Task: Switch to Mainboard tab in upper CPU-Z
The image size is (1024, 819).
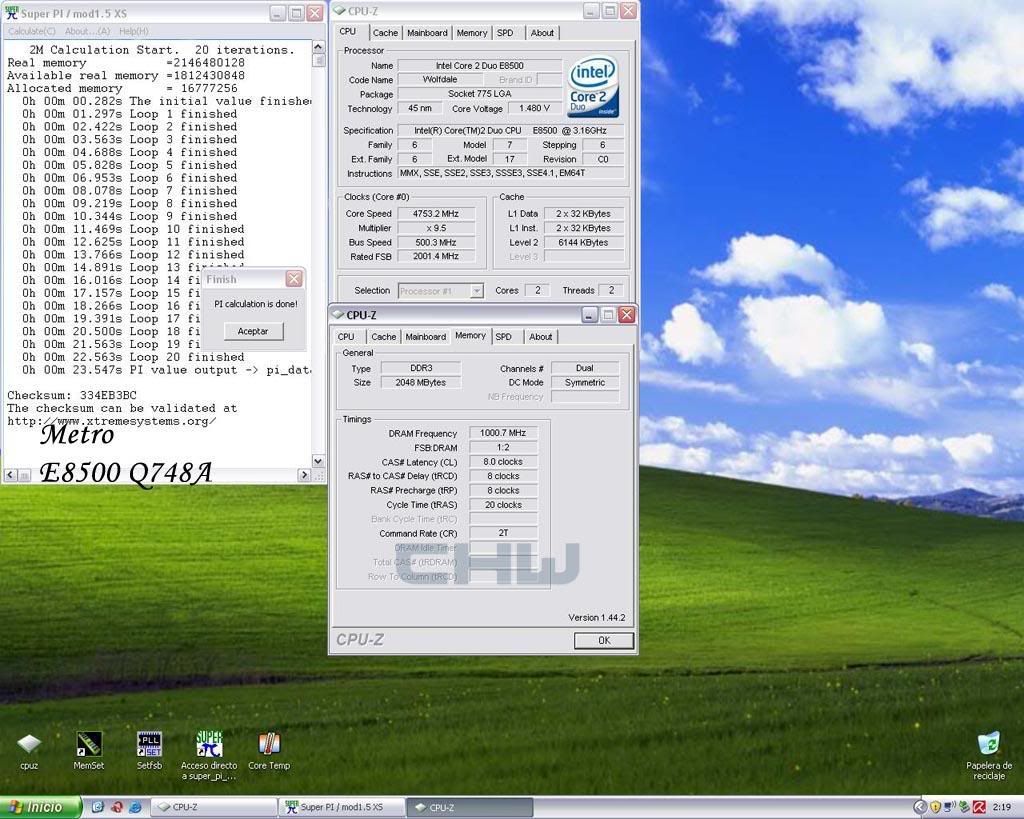Action: pos(427,33)
